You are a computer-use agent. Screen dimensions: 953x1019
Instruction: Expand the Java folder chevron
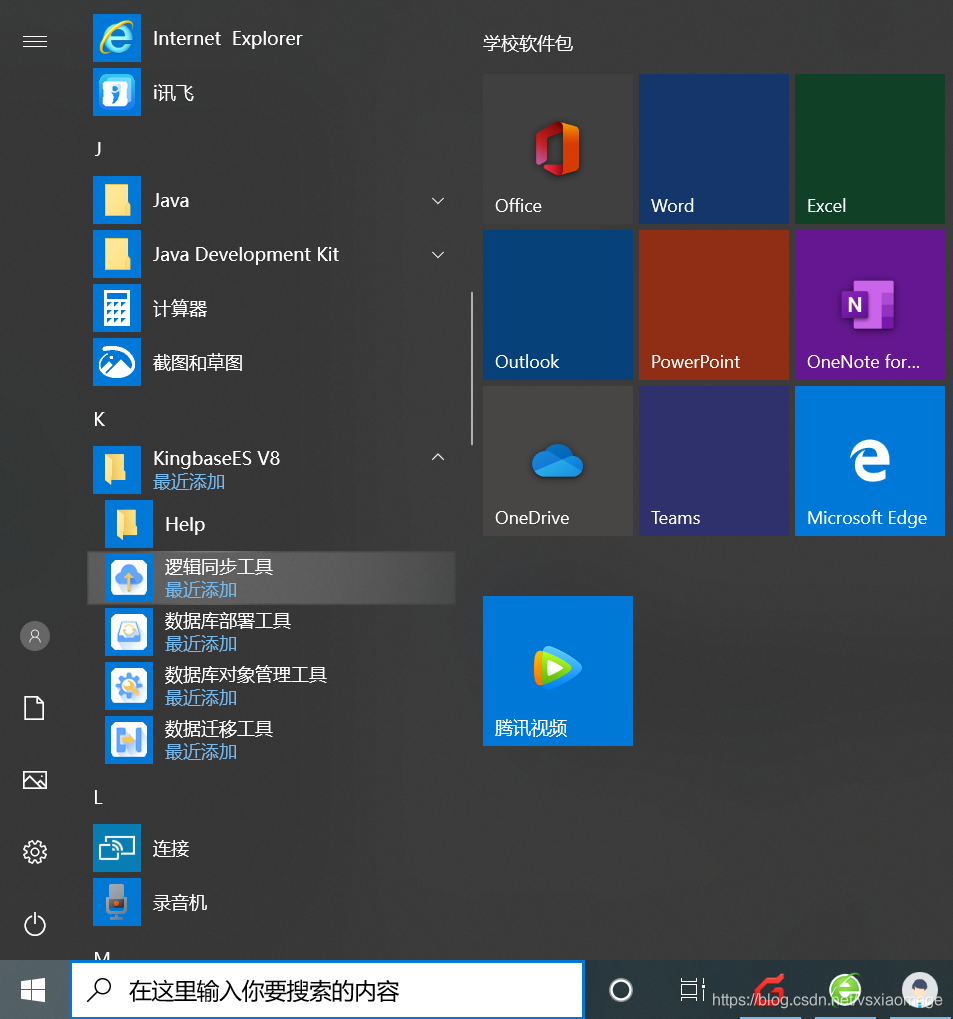click(438, 201)
